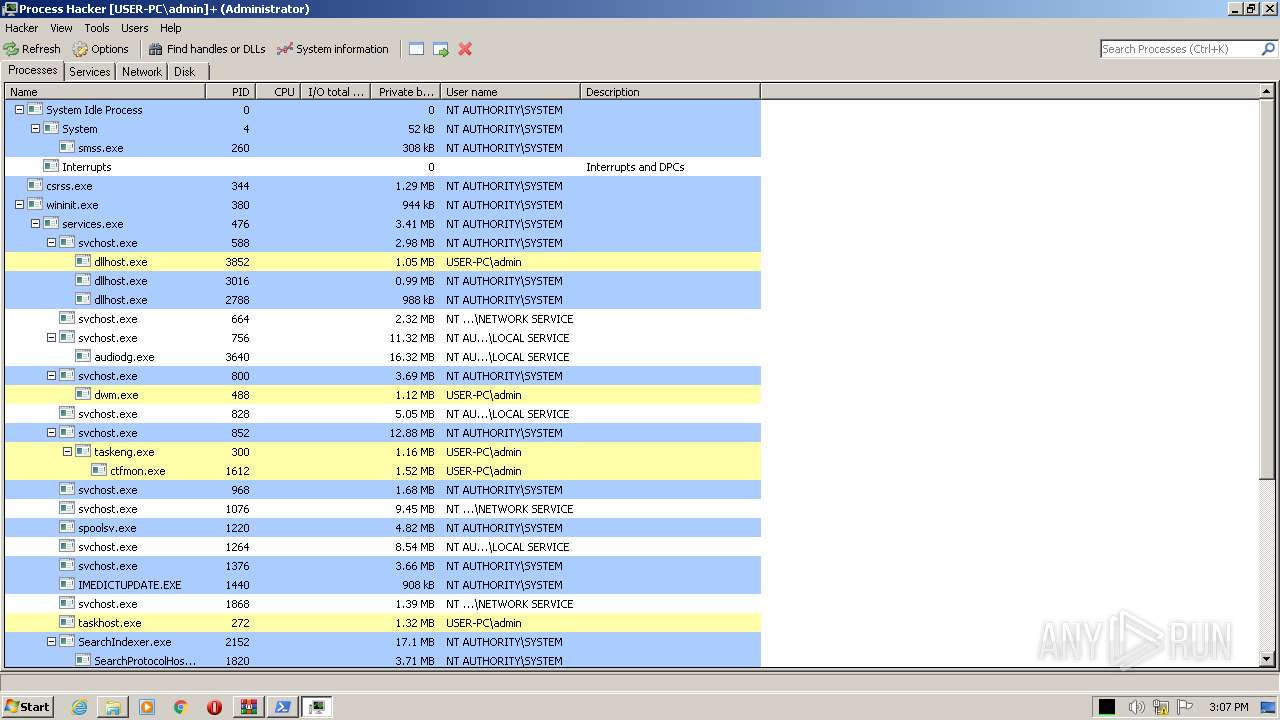Click the search magnifier icon
This screenshot has width=1280, height=720.
click(x=1268, y=49)
